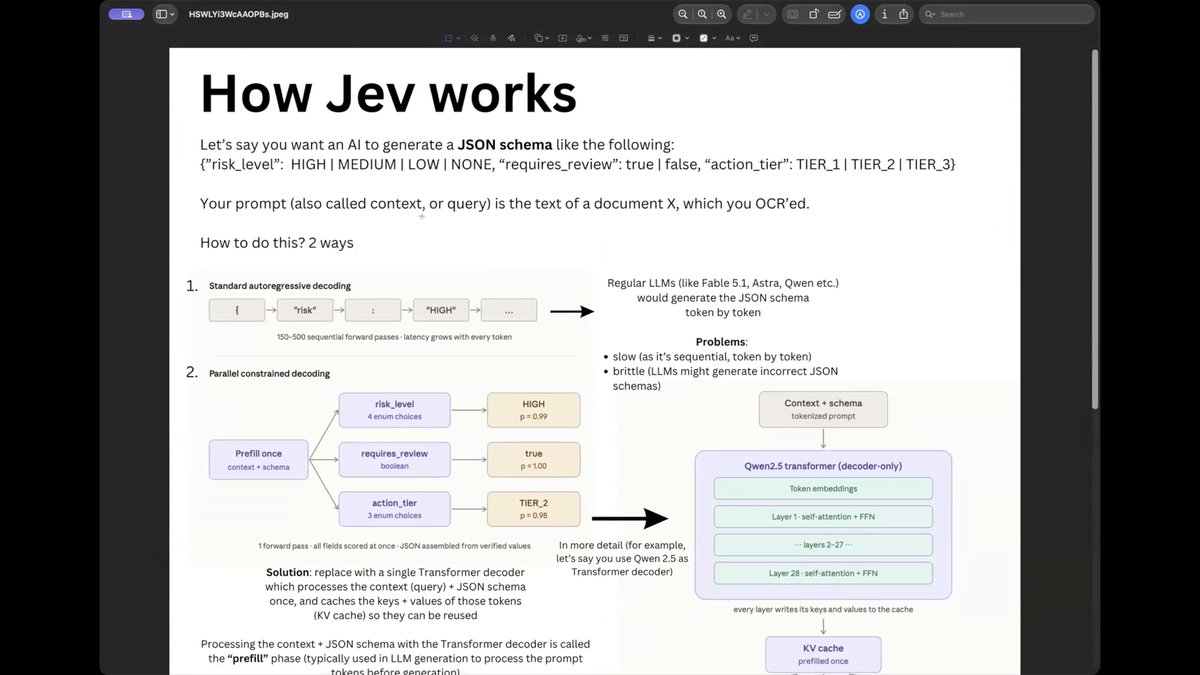The image size is (1200, 675).
Task: Click the form filling toolbar button
Action: click(793, 14)
